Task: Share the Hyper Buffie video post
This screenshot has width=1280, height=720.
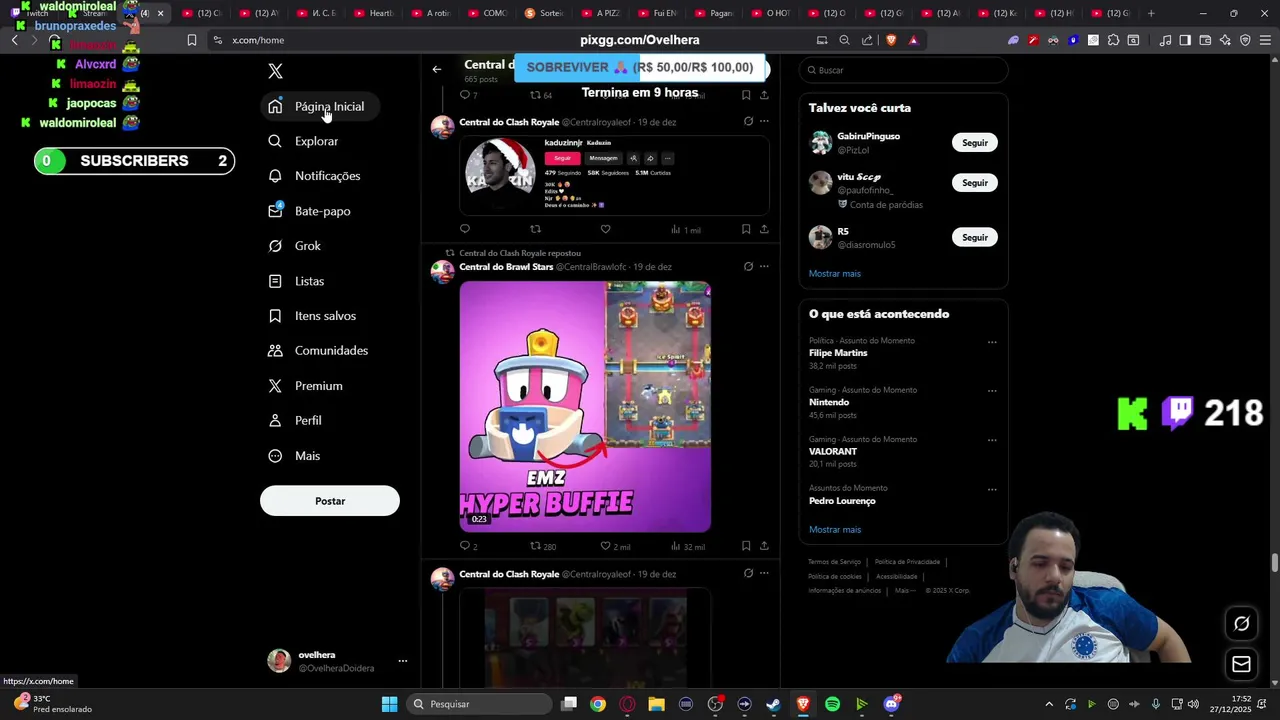Action: [x=764, y=546]
